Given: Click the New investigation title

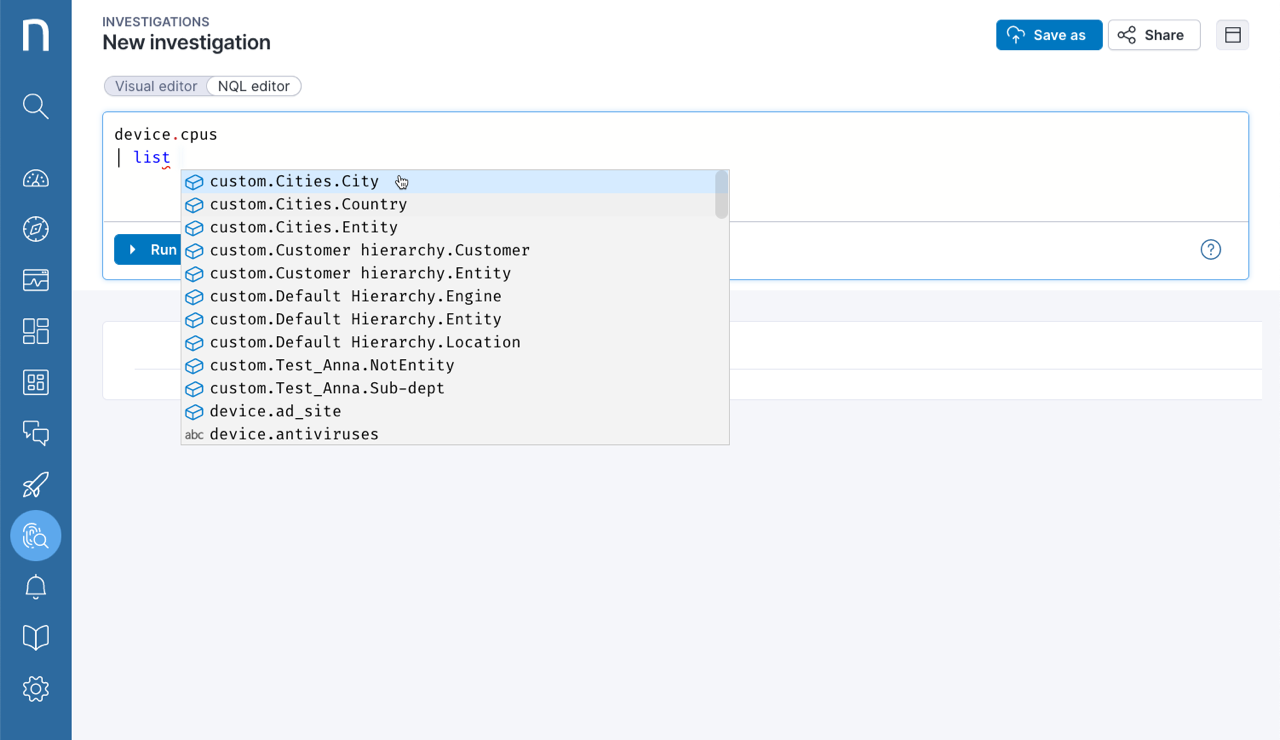Looking at the screenshot, I should coord(186,42).
